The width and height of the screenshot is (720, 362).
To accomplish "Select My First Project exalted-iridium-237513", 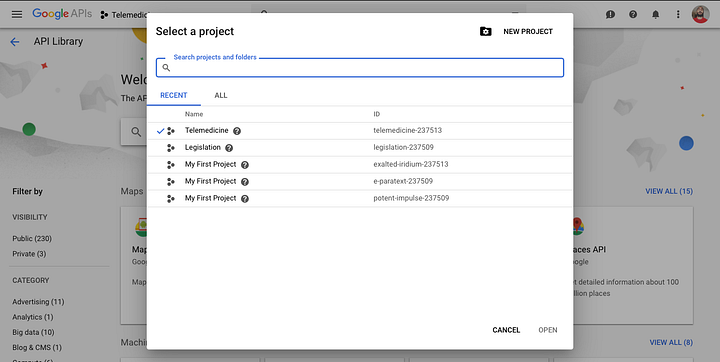I will [360, 164].
